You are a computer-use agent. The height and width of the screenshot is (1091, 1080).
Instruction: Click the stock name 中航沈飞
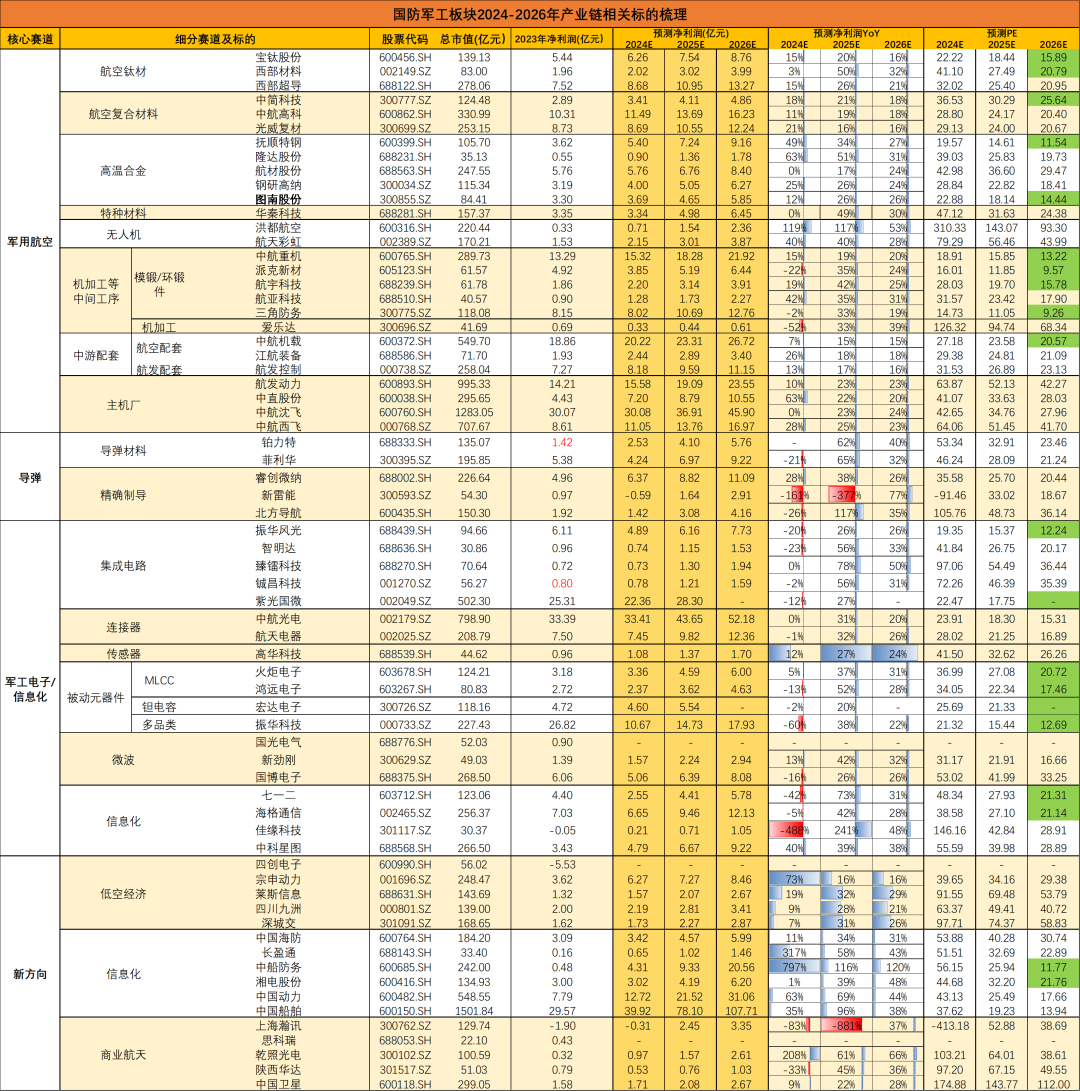coord(278,412)
